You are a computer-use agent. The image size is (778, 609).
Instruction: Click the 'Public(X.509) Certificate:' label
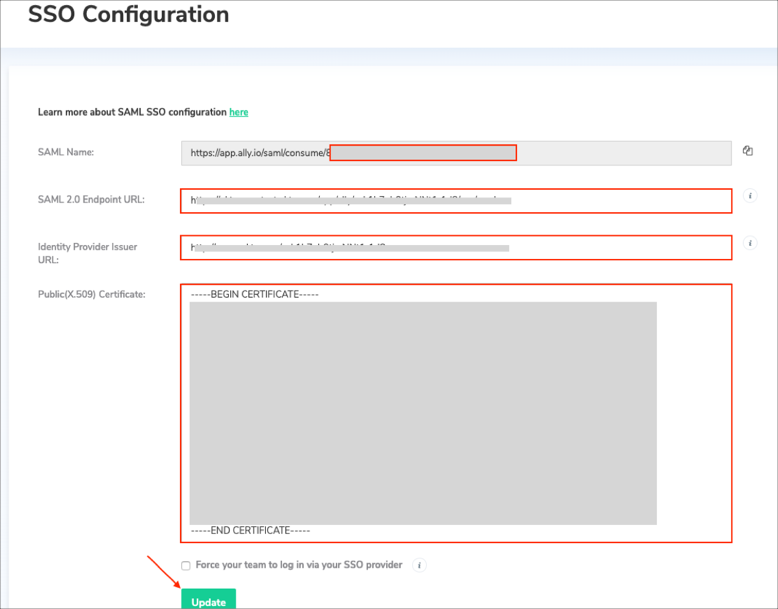click(x=91, y=293)
